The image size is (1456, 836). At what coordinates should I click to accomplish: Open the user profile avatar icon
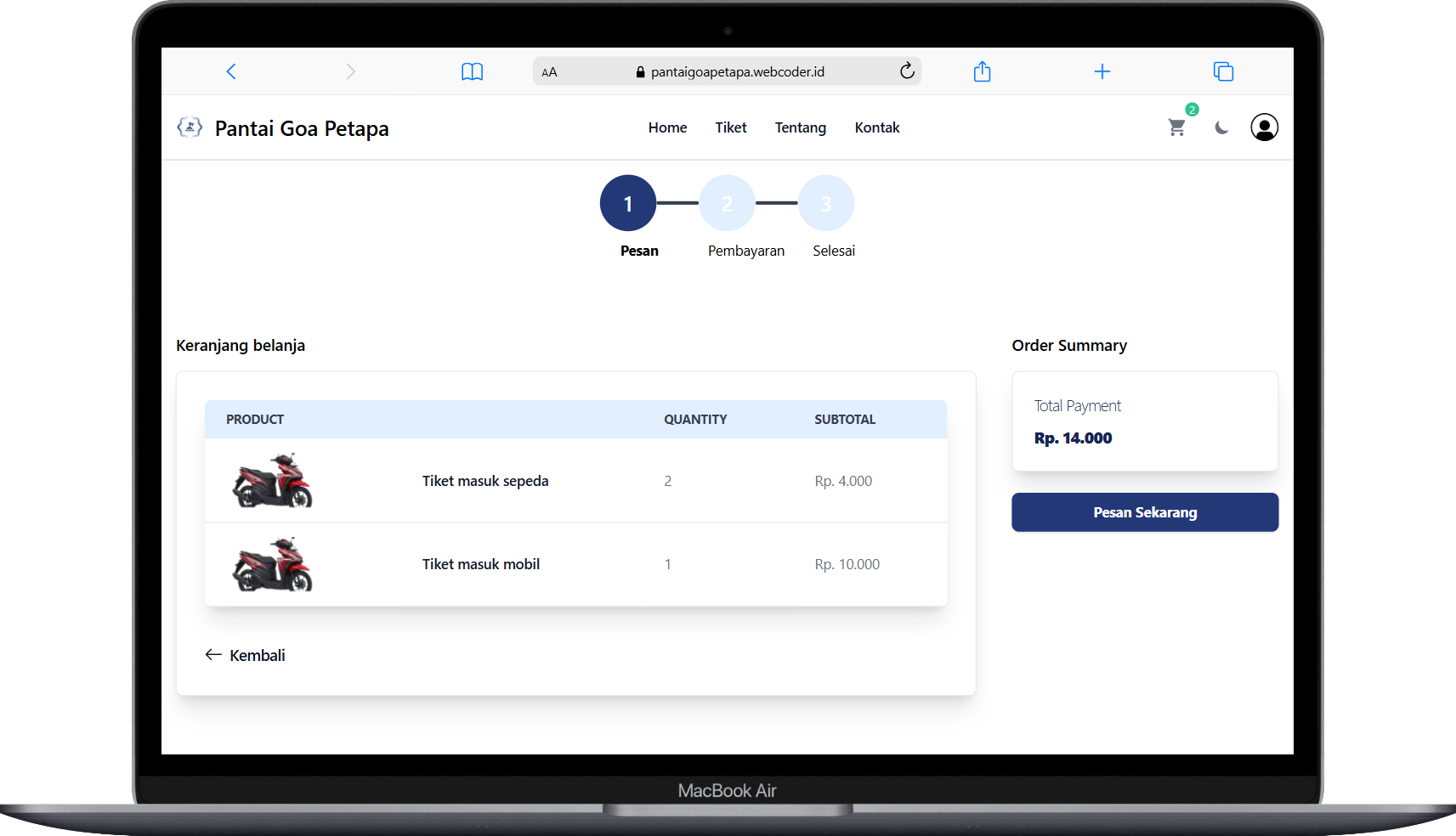click(1264, 127)
